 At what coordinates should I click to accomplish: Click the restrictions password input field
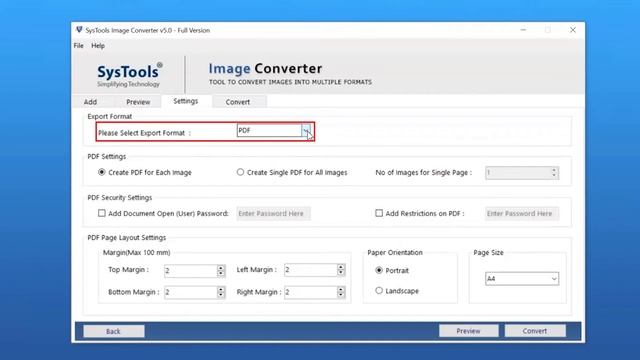click(x=522, y=213)
